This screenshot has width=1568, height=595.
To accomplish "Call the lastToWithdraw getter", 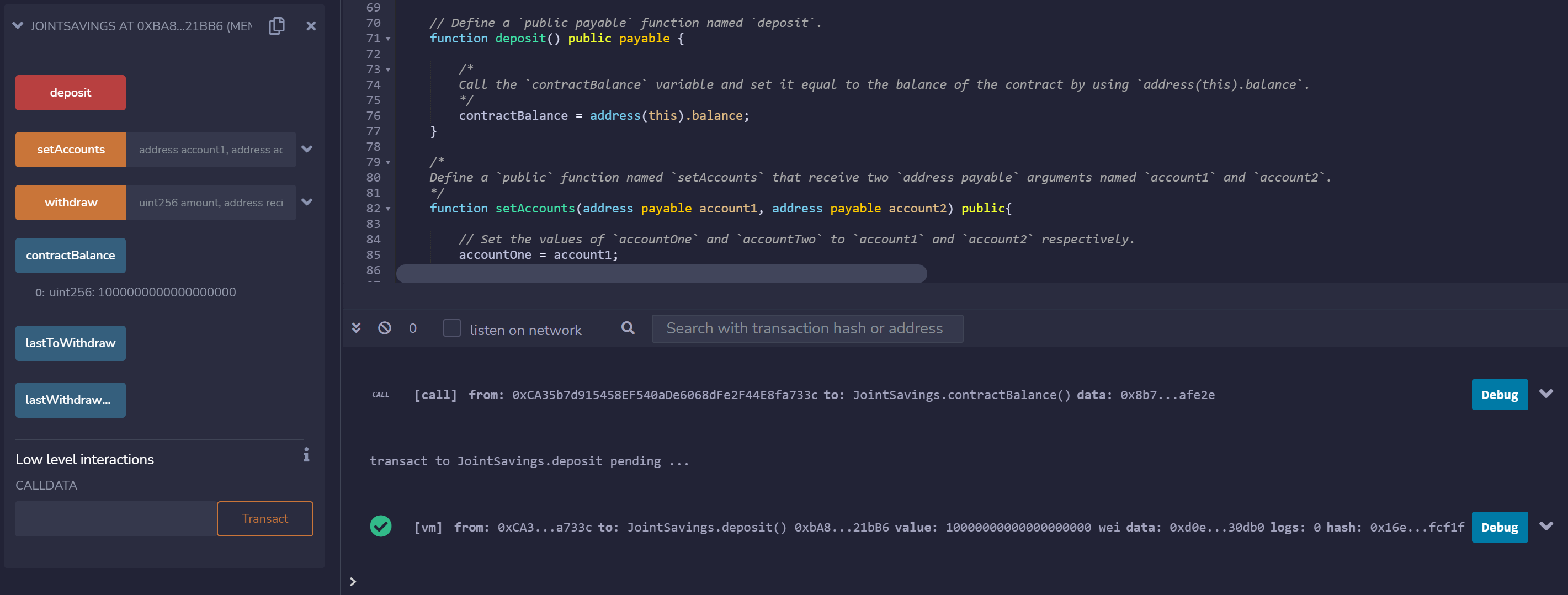I will pos(71,343).
